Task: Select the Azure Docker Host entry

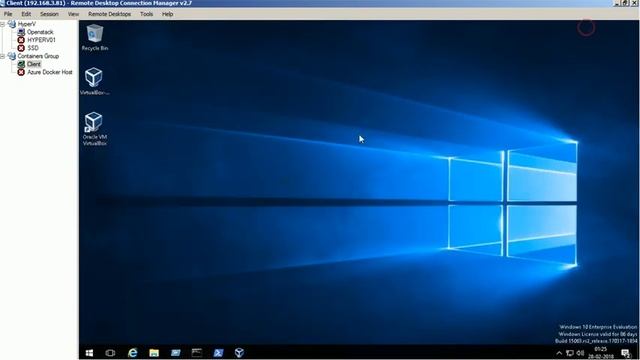Action: [x=49, y=72]
